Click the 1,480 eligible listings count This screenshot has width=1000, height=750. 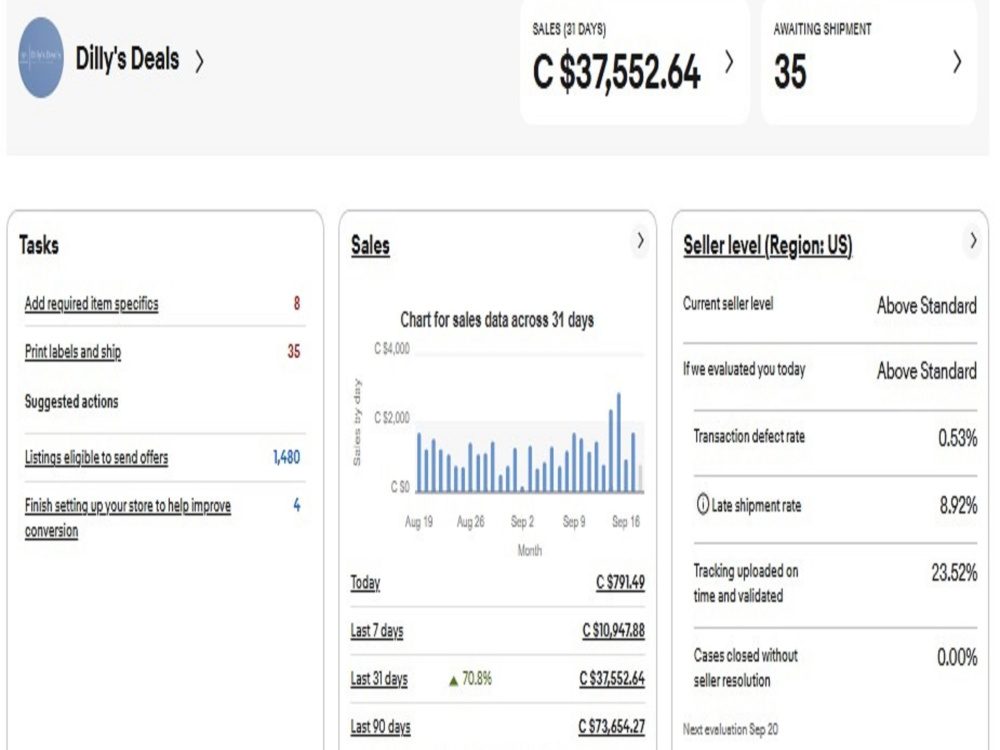286,457
